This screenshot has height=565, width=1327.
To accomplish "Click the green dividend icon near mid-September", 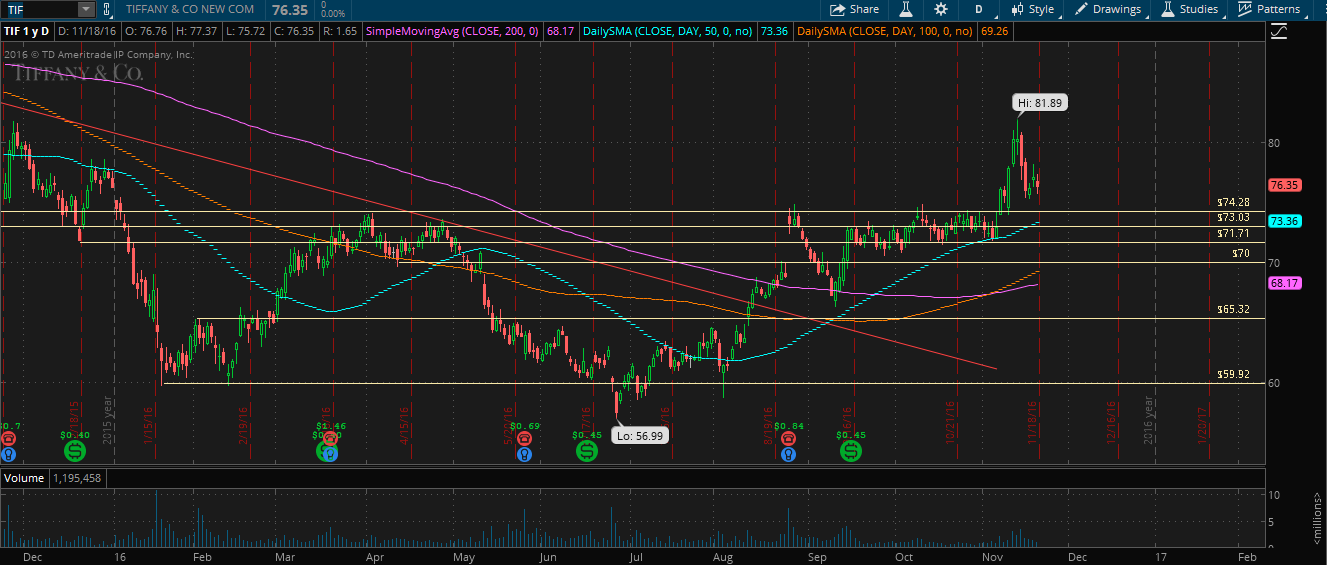I will pyautogui.click(x=850, y=452).
